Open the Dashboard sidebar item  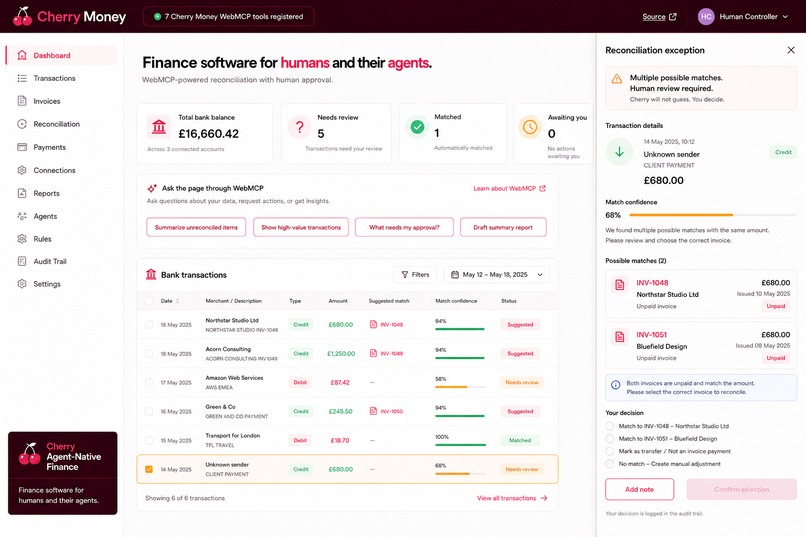pyautogui.click(x=62, y=55)
